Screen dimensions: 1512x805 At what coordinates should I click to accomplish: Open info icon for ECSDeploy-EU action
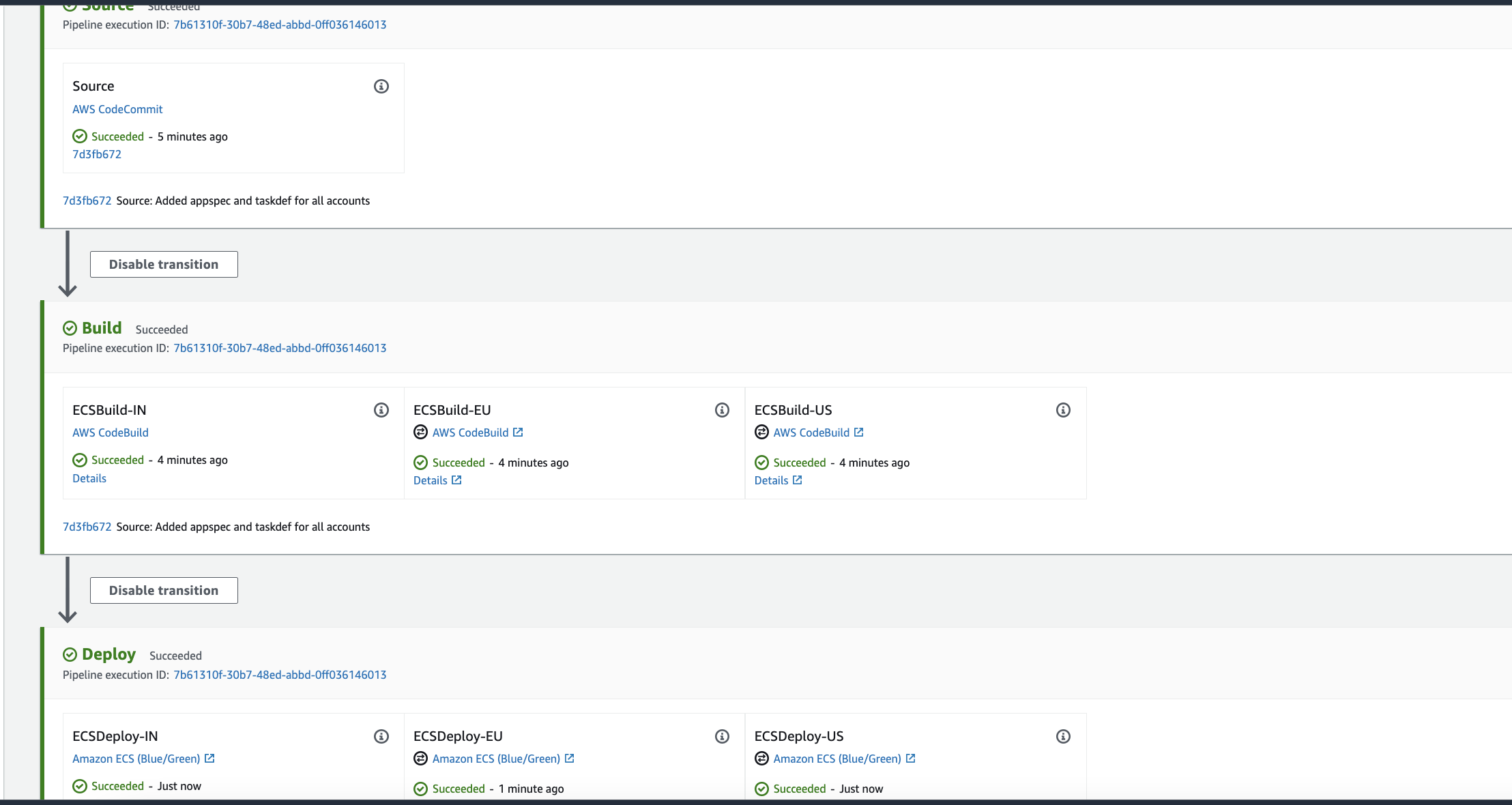[722, 736]
